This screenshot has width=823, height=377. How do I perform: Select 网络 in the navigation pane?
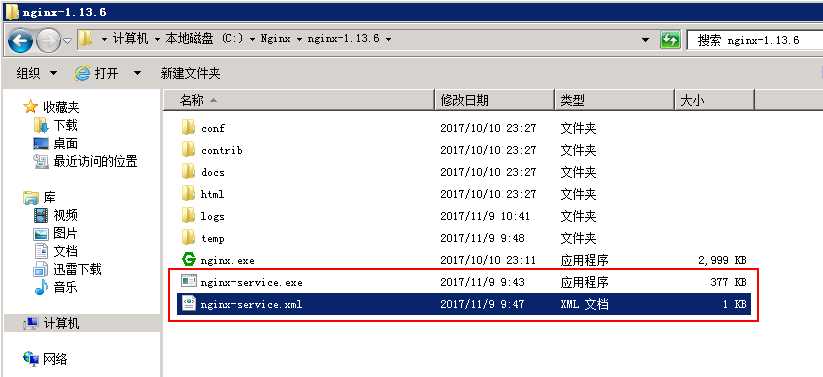(x=55, y=359)
